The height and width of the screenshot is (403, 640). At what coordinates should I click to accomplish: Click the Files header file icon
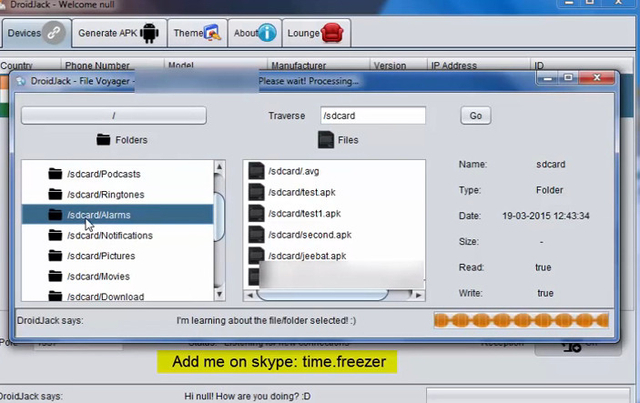pyautogui.click(x=326, y=140)
